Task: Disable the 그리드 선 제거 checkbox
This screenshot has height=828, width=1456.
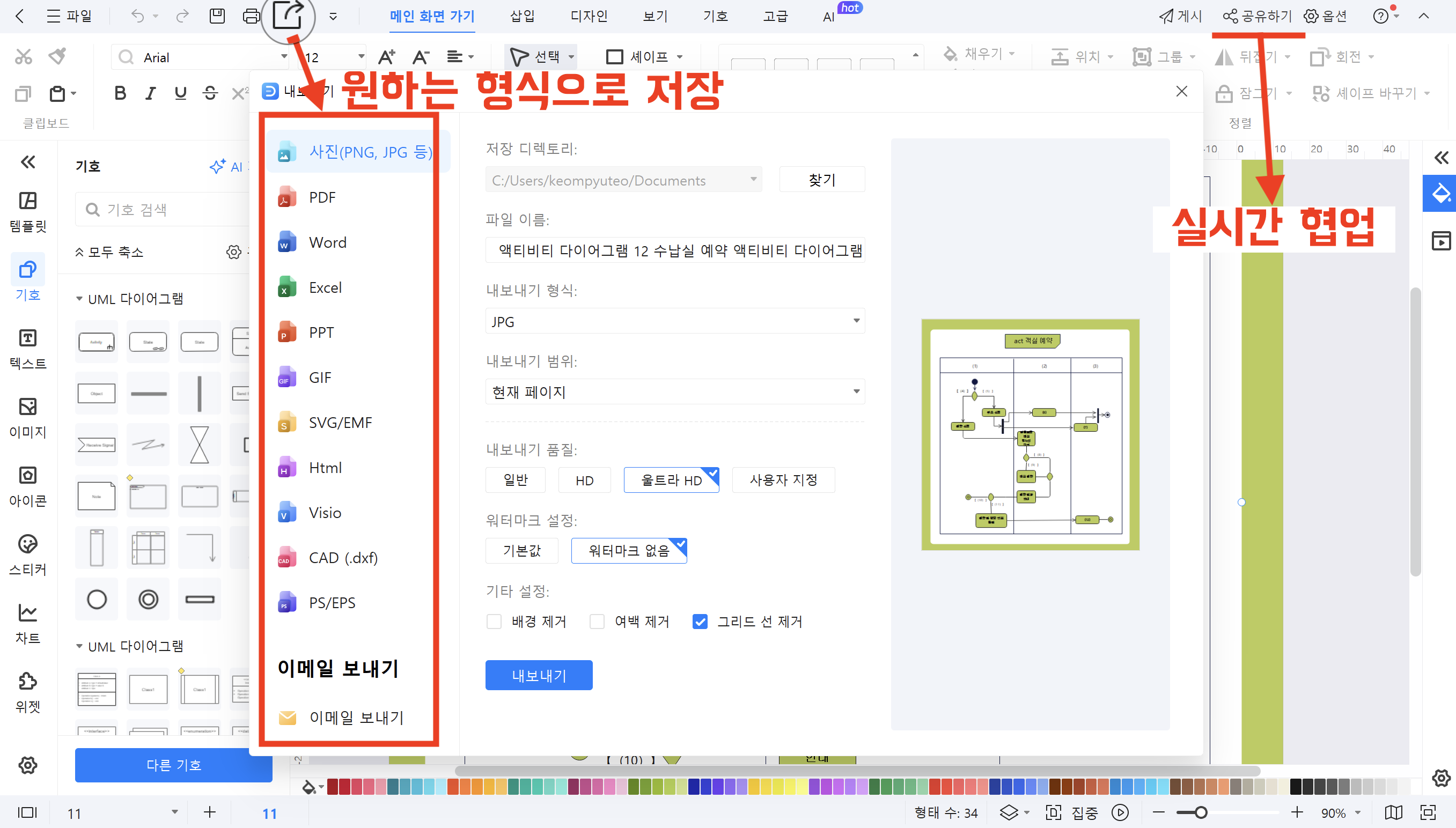Action: point(700,622)
